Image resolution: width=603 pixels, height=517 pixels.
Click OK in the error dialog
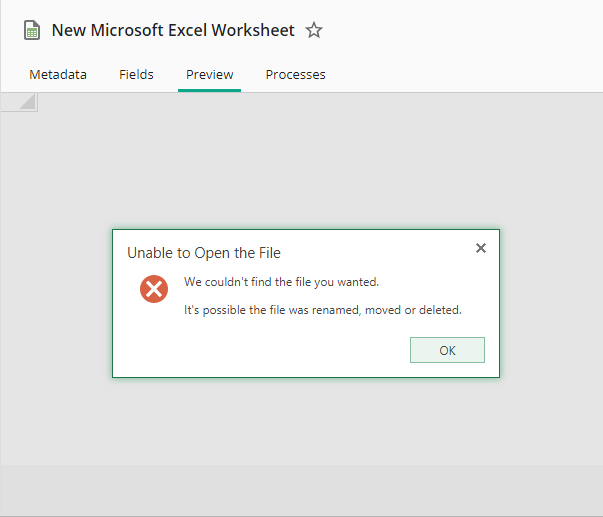(x=447, y=350)
